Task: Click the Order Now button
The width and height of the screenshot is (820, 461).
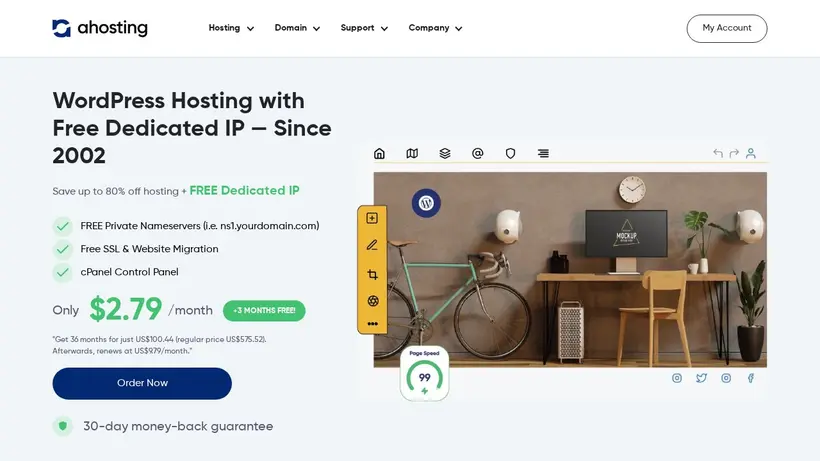Action: (x=142, y=383)
